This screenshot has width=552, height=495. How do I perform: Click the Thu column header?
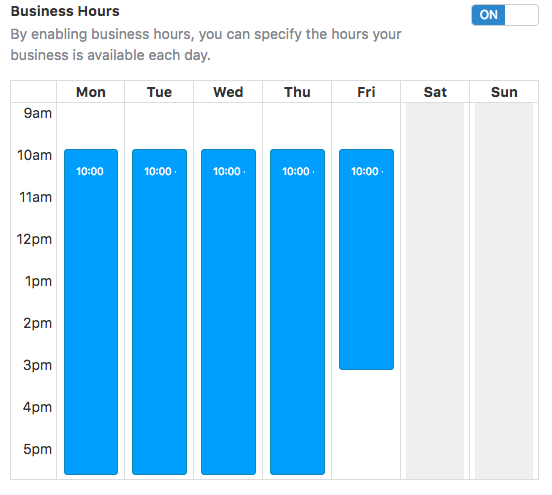point(297,92)
